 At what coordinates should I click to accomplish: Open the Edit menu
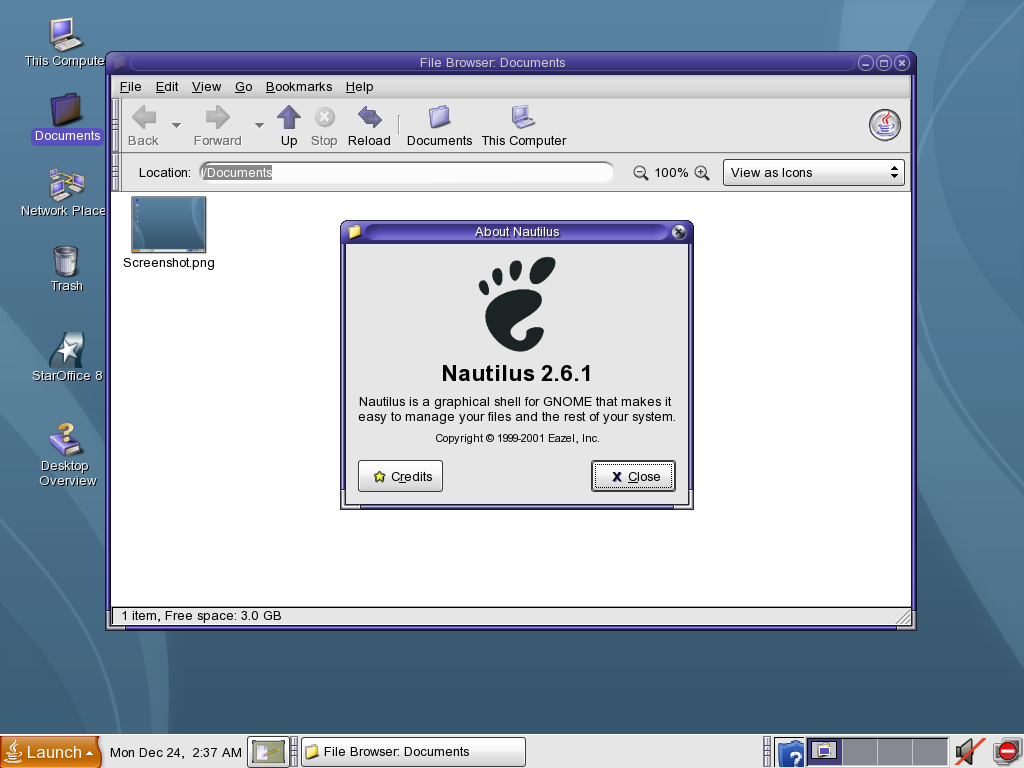coord(167,87)
